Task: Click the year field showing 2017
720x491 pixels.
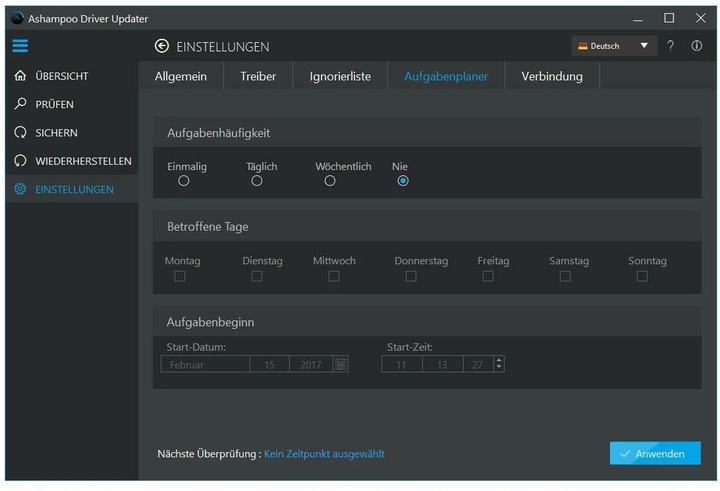Action: [311, 364]
